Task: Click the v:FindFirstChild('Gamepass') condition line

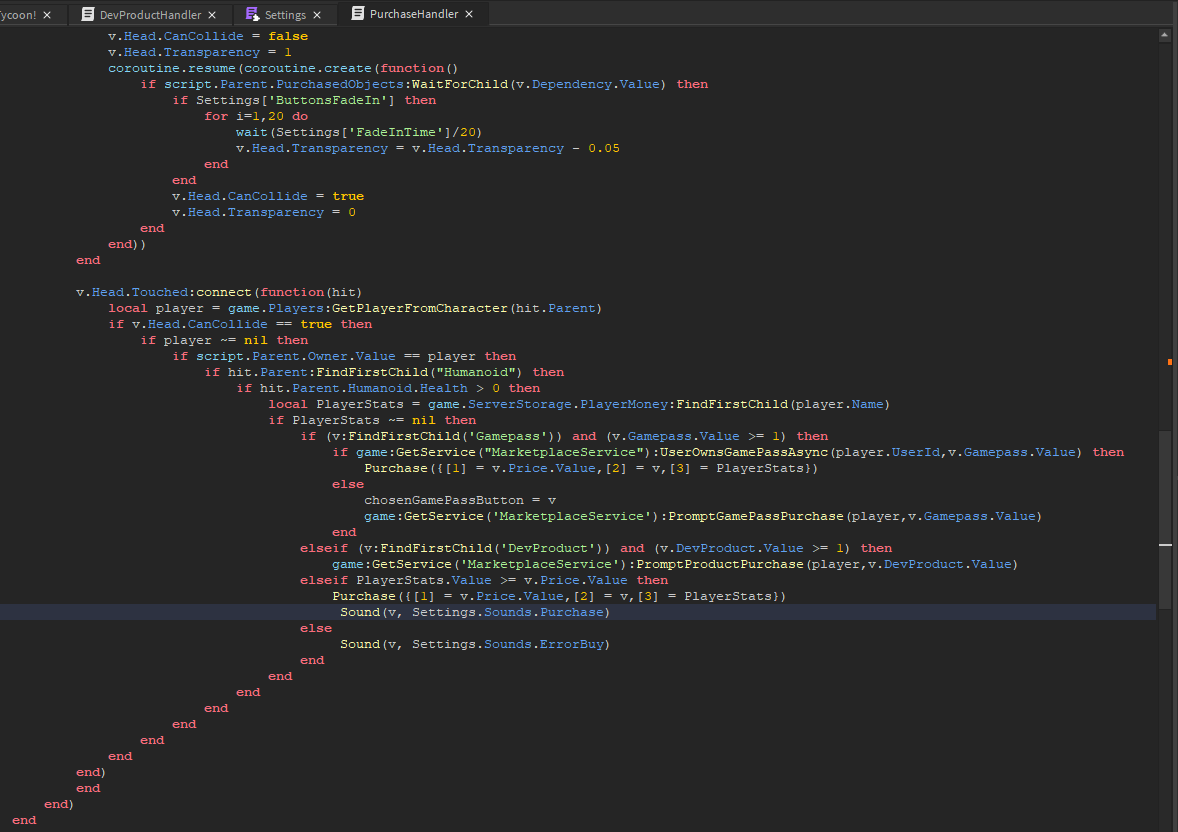Action: (564, 436)
